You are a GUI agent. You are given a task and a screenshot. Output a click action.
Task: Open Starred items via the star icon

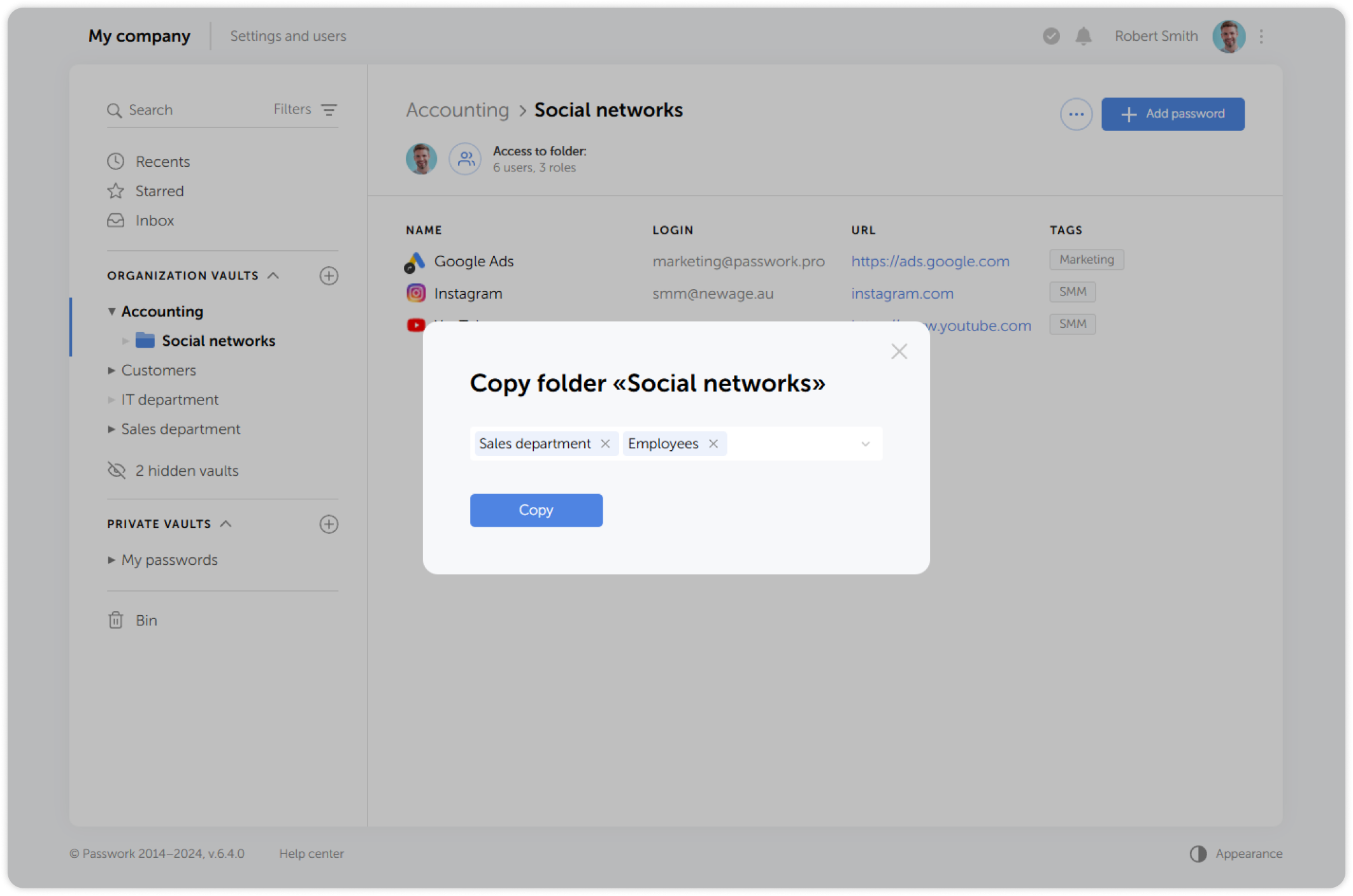(x=115, y=190)
